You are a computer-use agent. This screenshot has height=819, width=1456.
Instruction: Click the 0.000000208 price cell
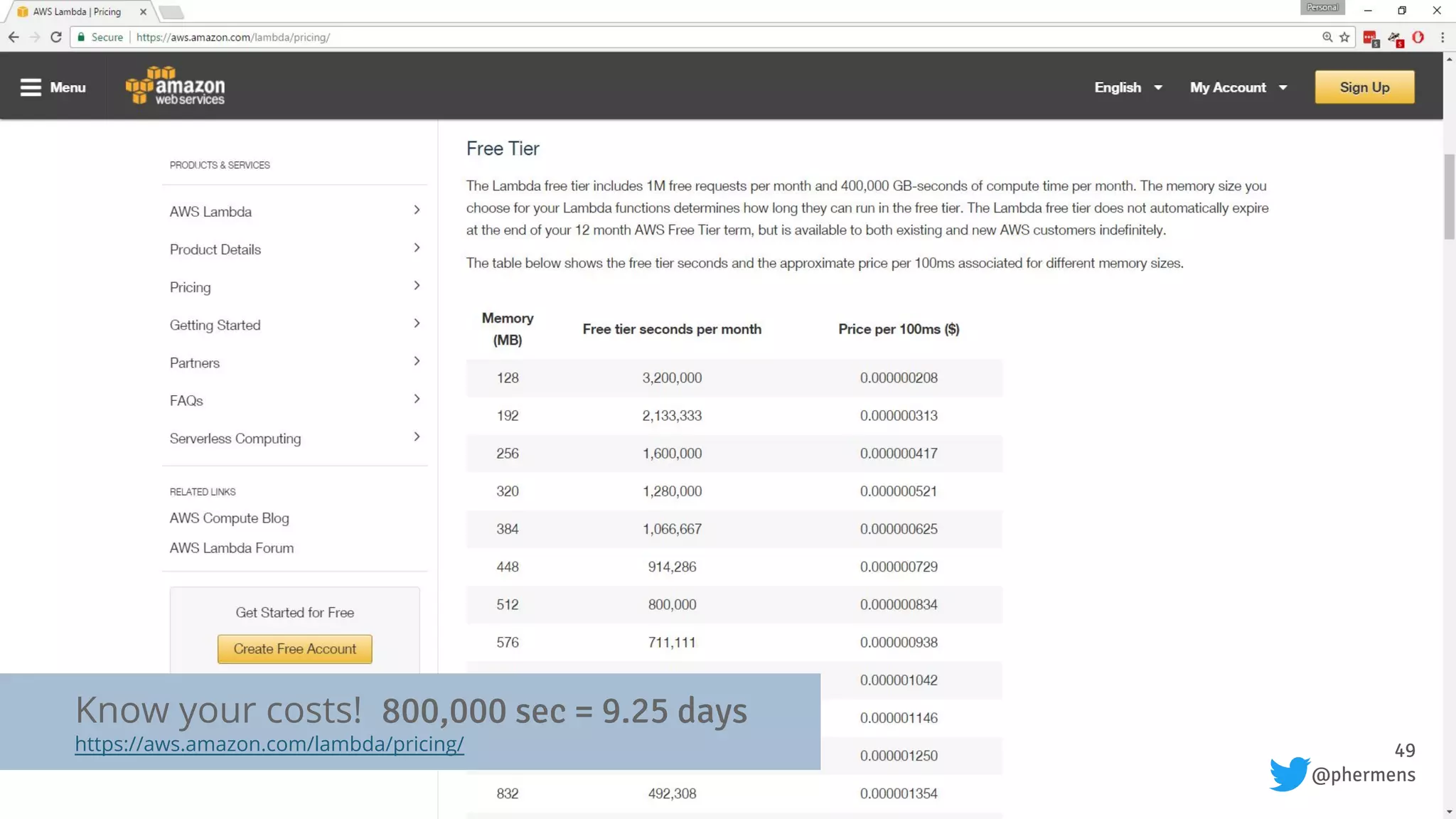point(899,378)
